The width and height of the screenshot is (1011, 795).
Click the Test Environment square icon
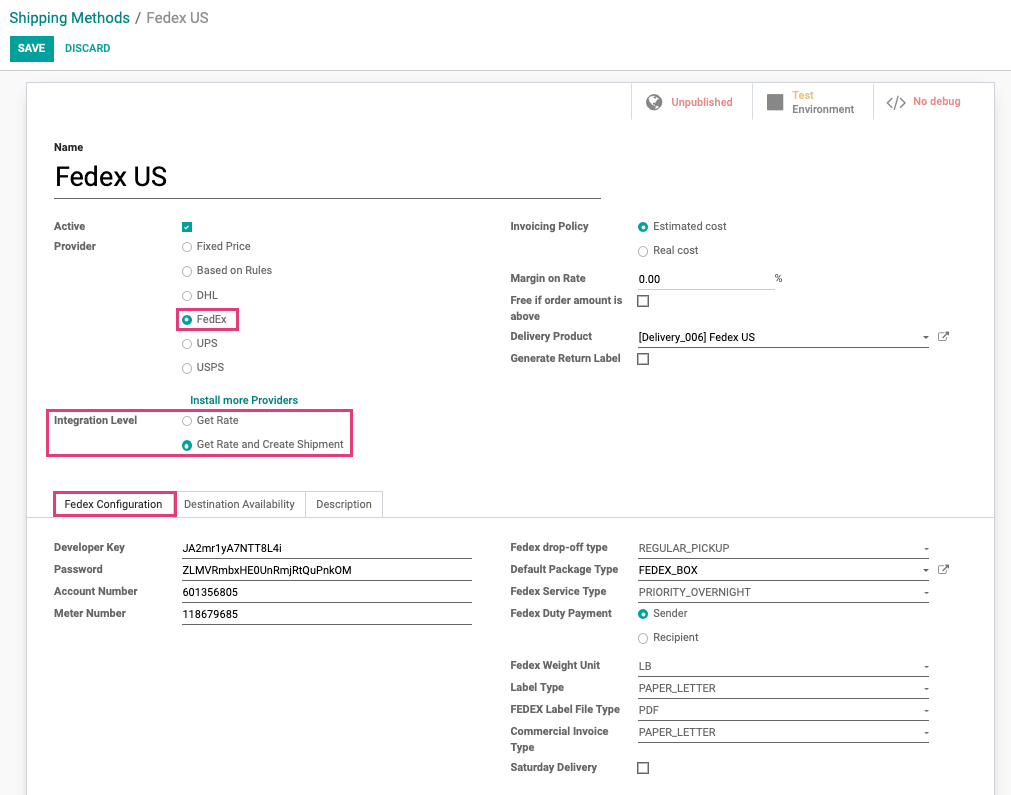pos(775,102)
